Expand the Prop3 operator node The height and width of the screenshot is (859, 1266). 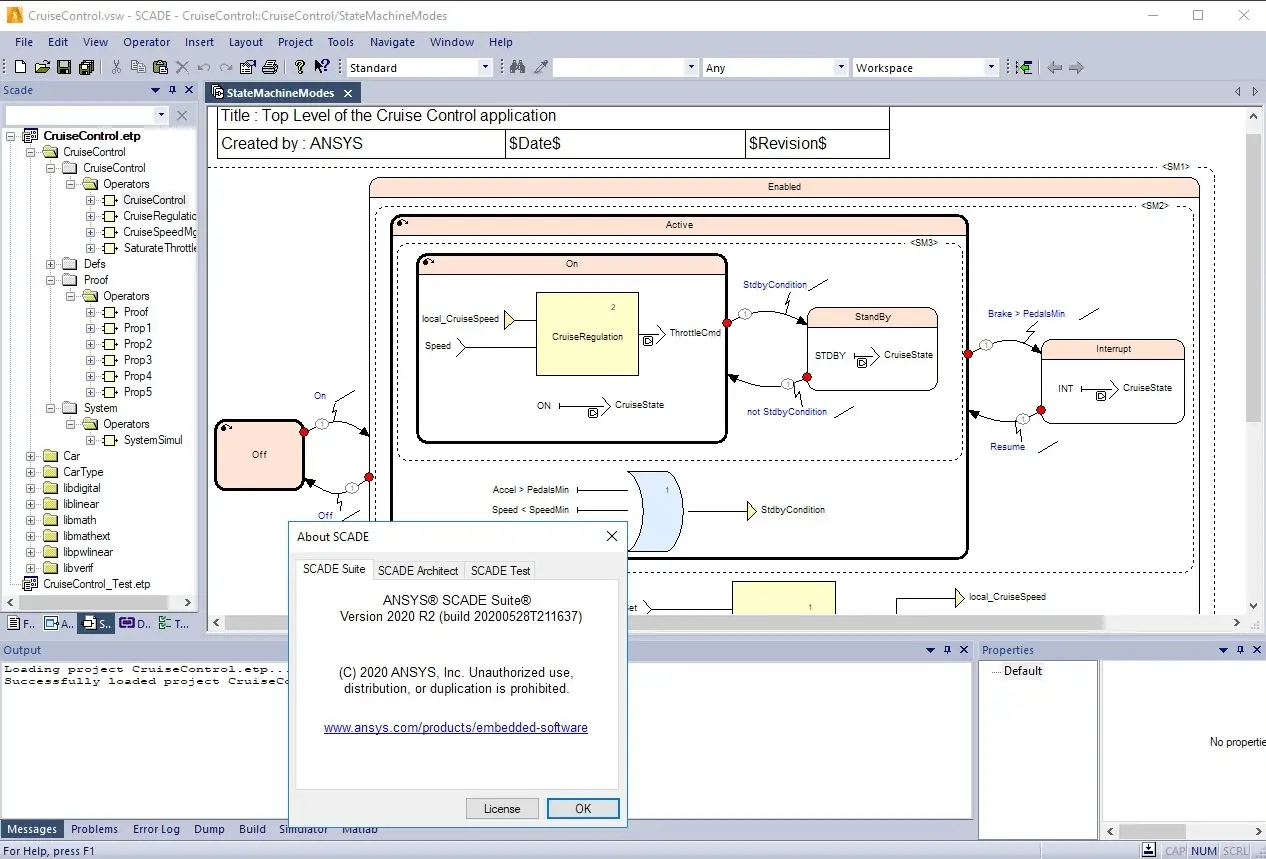[91, 360]
